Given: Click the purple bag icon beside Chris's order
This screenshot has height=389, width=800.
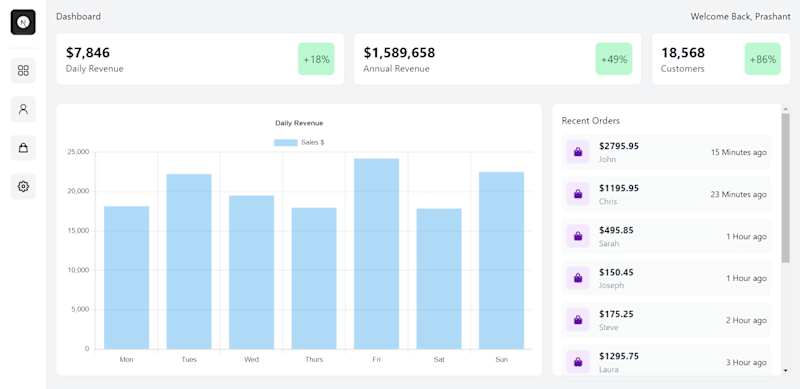Looking at the screenshot, I should 578,194.
